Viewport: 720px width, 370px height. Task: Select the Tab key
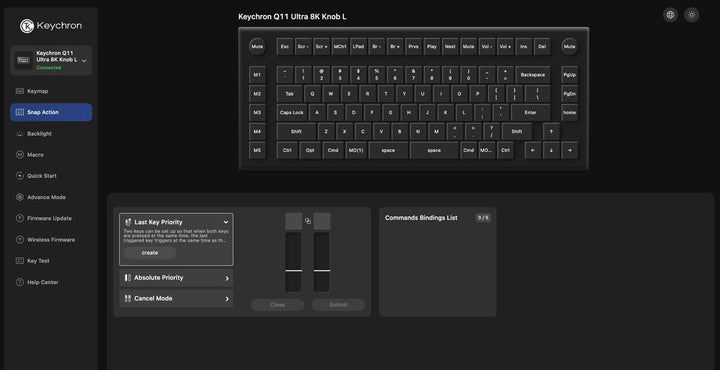coord(289,94)
